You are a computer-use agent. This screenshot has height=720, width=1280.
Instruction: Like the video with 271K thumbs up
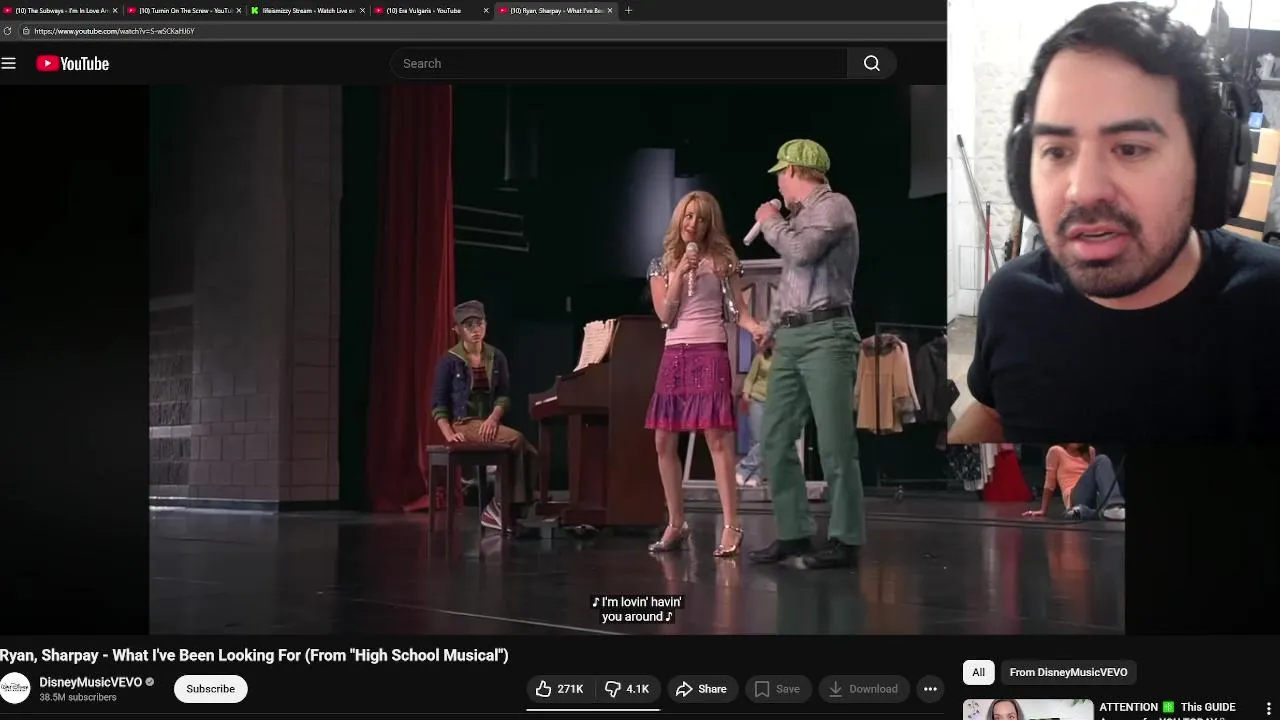point(560,688)
